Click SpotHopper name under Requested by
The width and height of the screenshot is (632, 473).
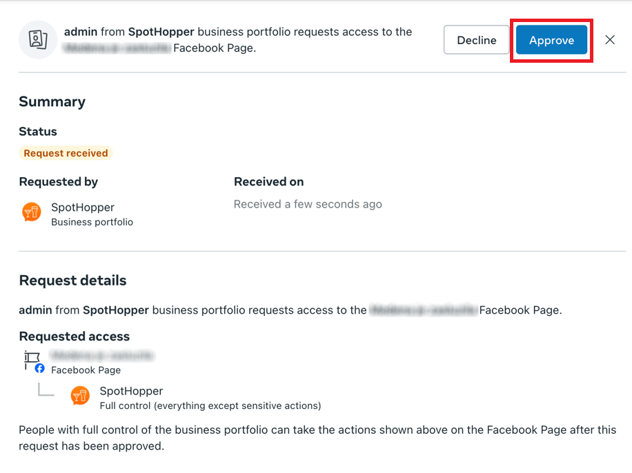point(83,207)
